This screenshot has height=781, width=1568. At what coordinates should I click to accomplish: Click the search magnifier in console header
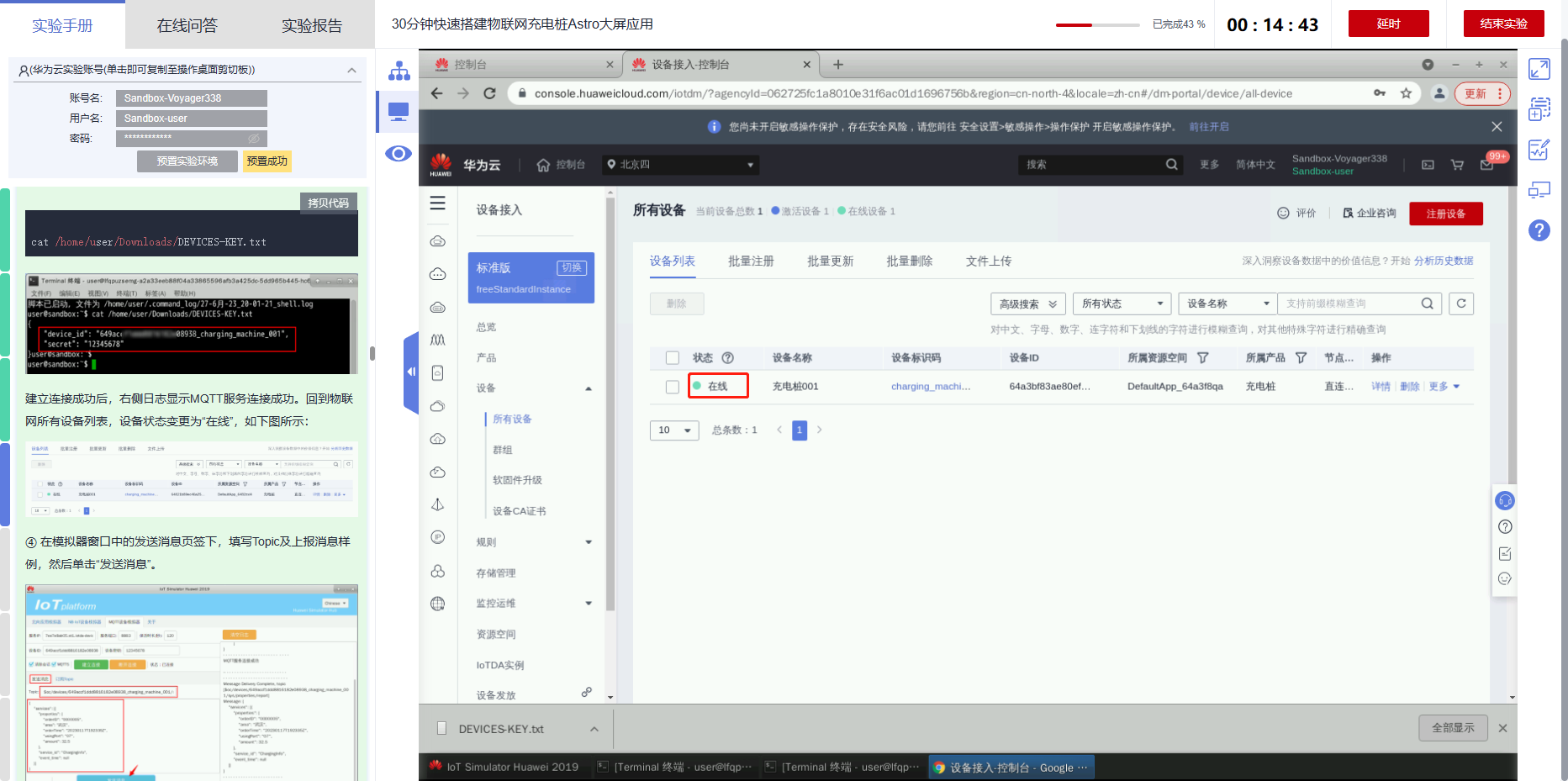[x=1171, y=165]
